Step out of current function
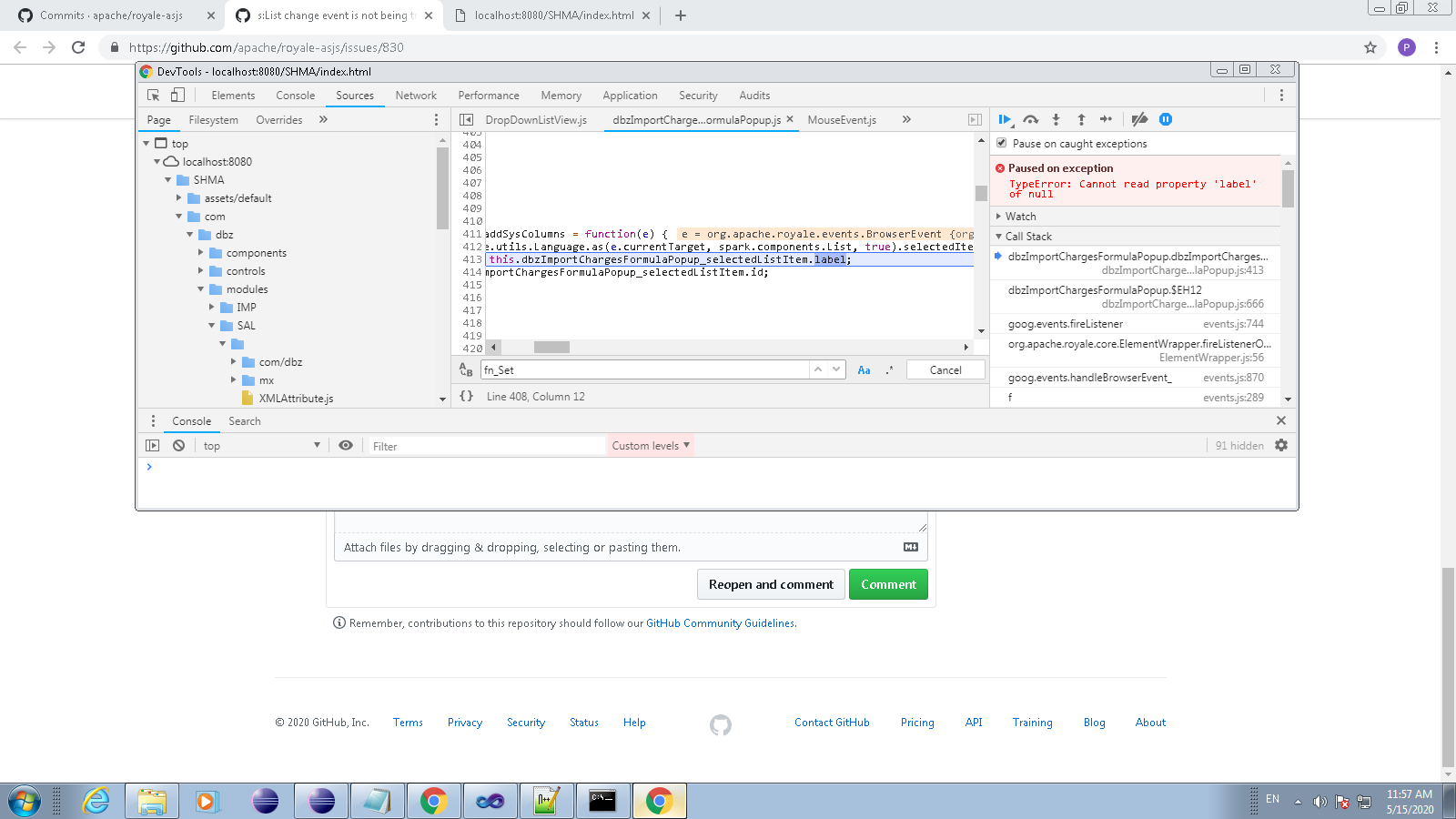This screenshot has width=1456, height=819. click(x=1081, y=119)
